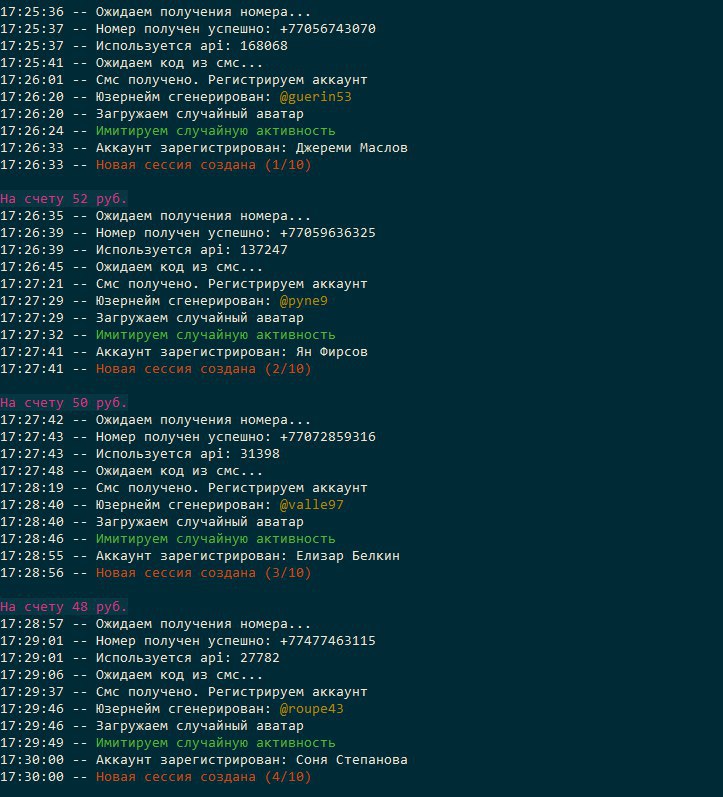The width and height of the screenshot is (723, 797).
Task: Select 'Смс получено' line at 17:29:37
Action: (232, 692)
